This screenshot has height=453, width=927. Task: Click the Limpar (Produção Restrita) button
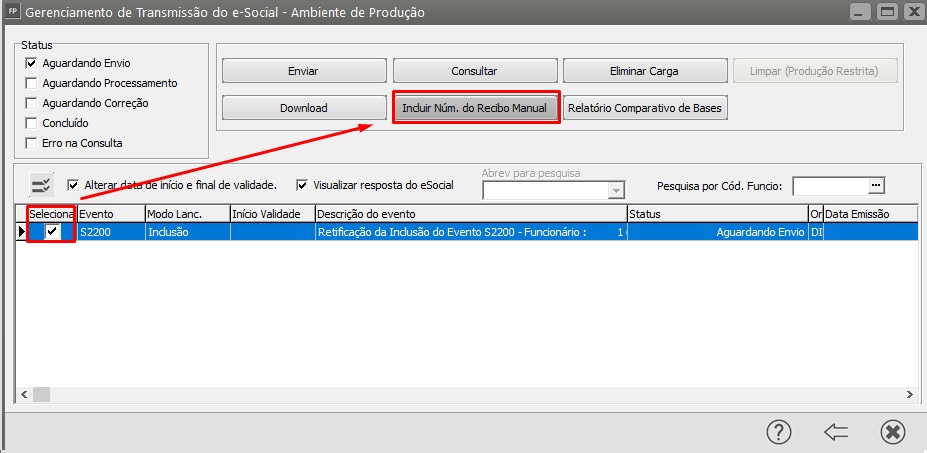pos(814,71)
